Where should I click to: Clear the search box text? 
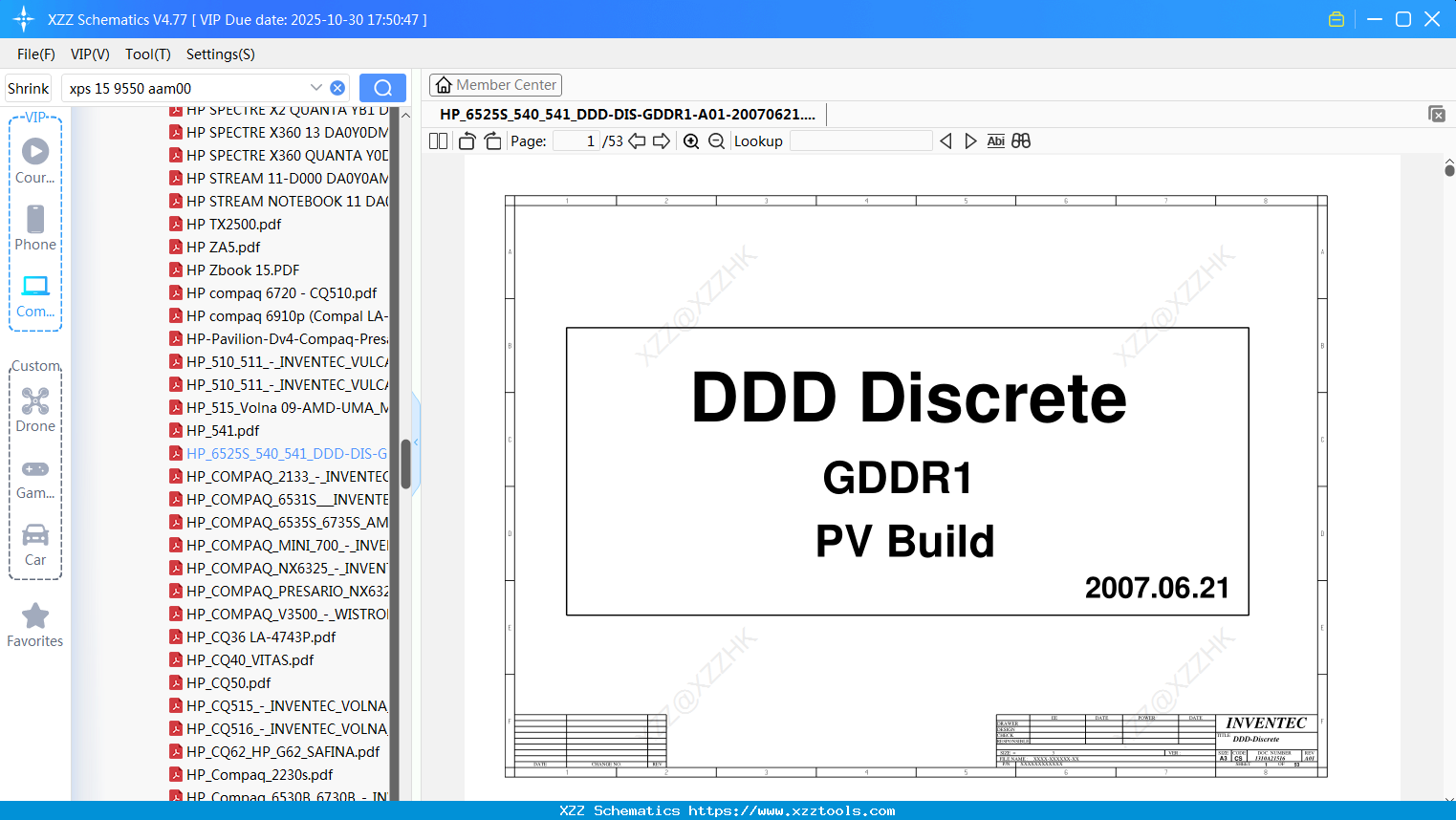click(x=337, y=88)
